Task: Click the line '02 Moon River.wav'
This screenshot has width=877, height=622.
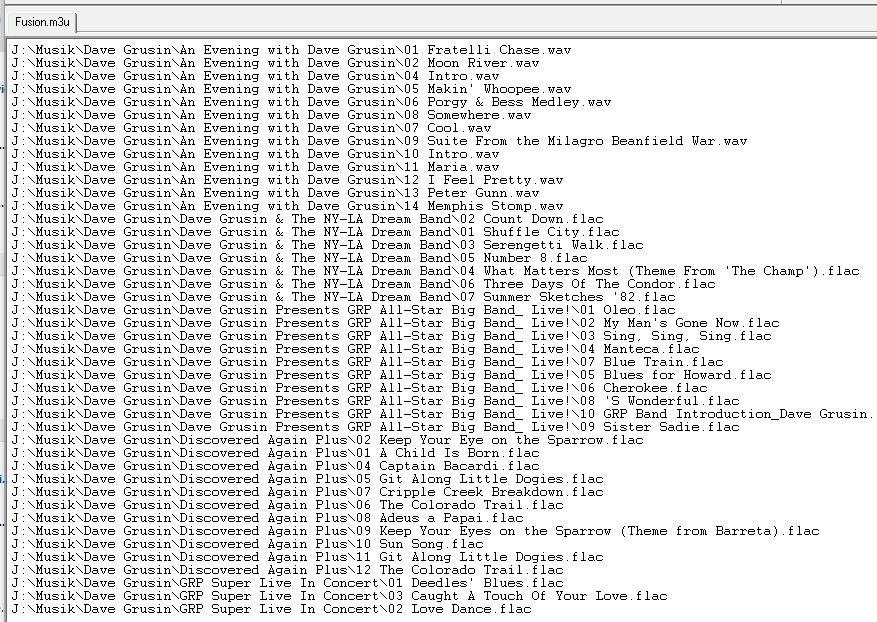Action: coord(275,63)
